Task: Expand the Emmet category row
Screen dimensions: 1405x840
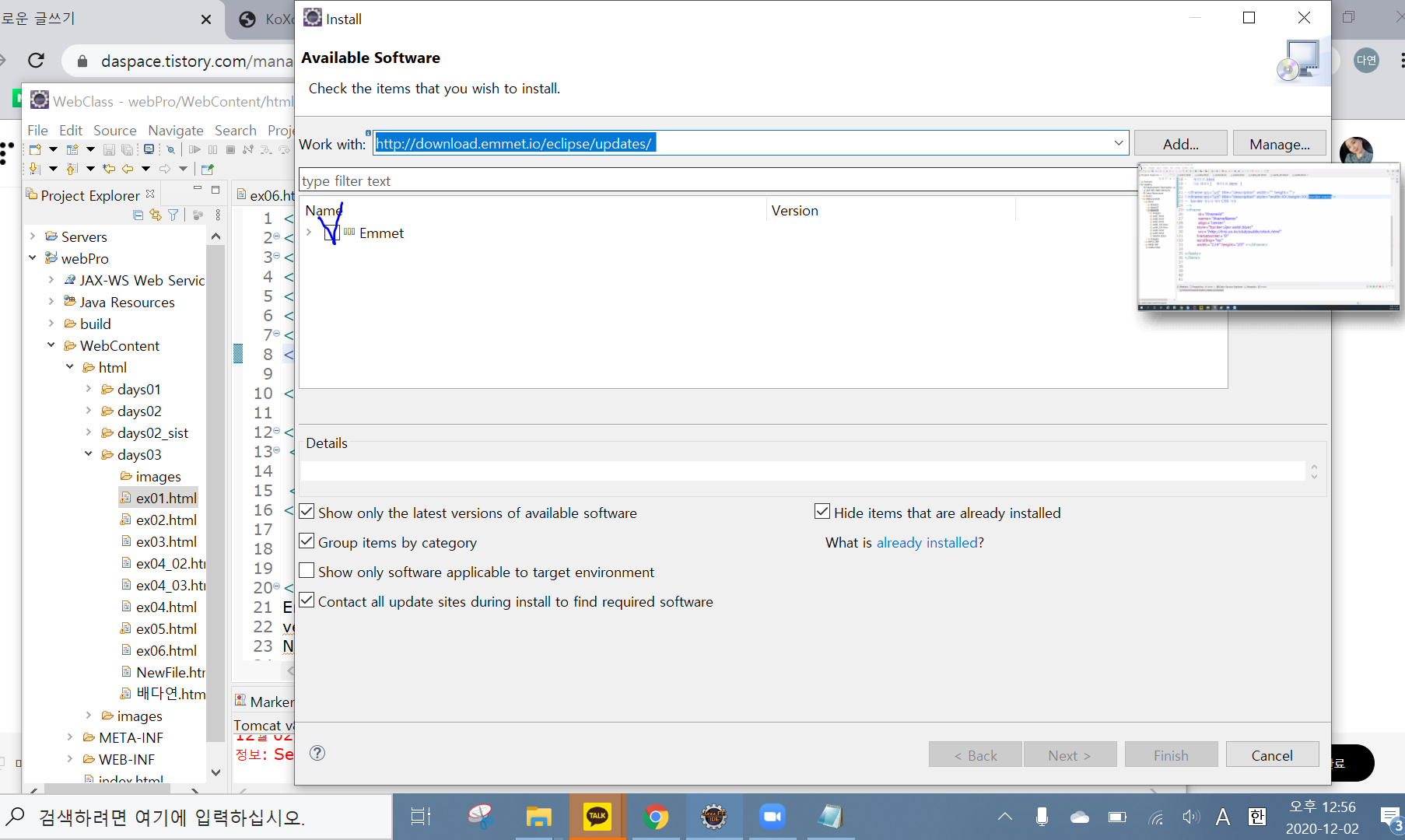Action: tap(309, 233)
